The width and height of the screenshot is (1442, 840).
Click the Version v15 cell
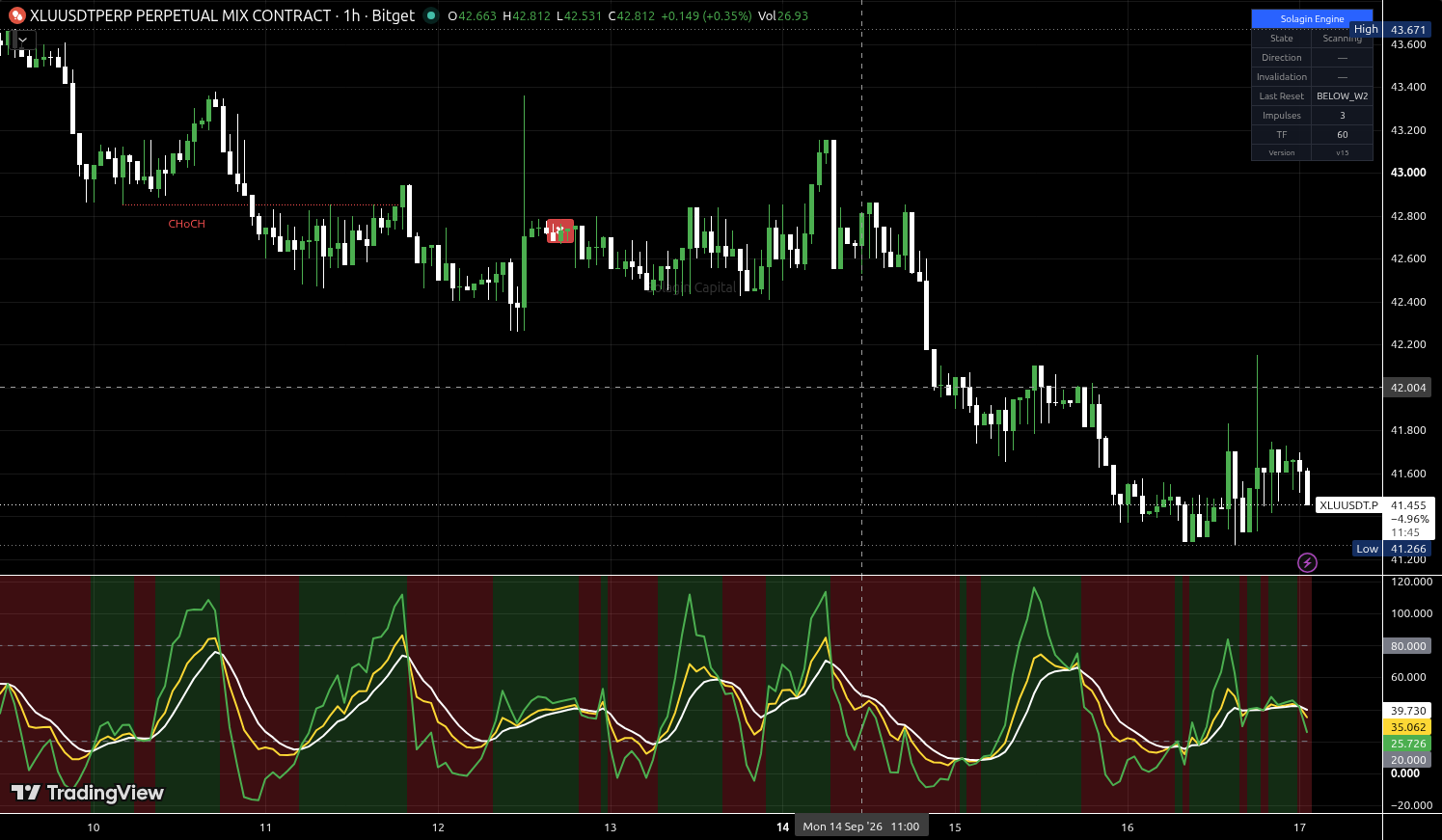coord(1342,153)
